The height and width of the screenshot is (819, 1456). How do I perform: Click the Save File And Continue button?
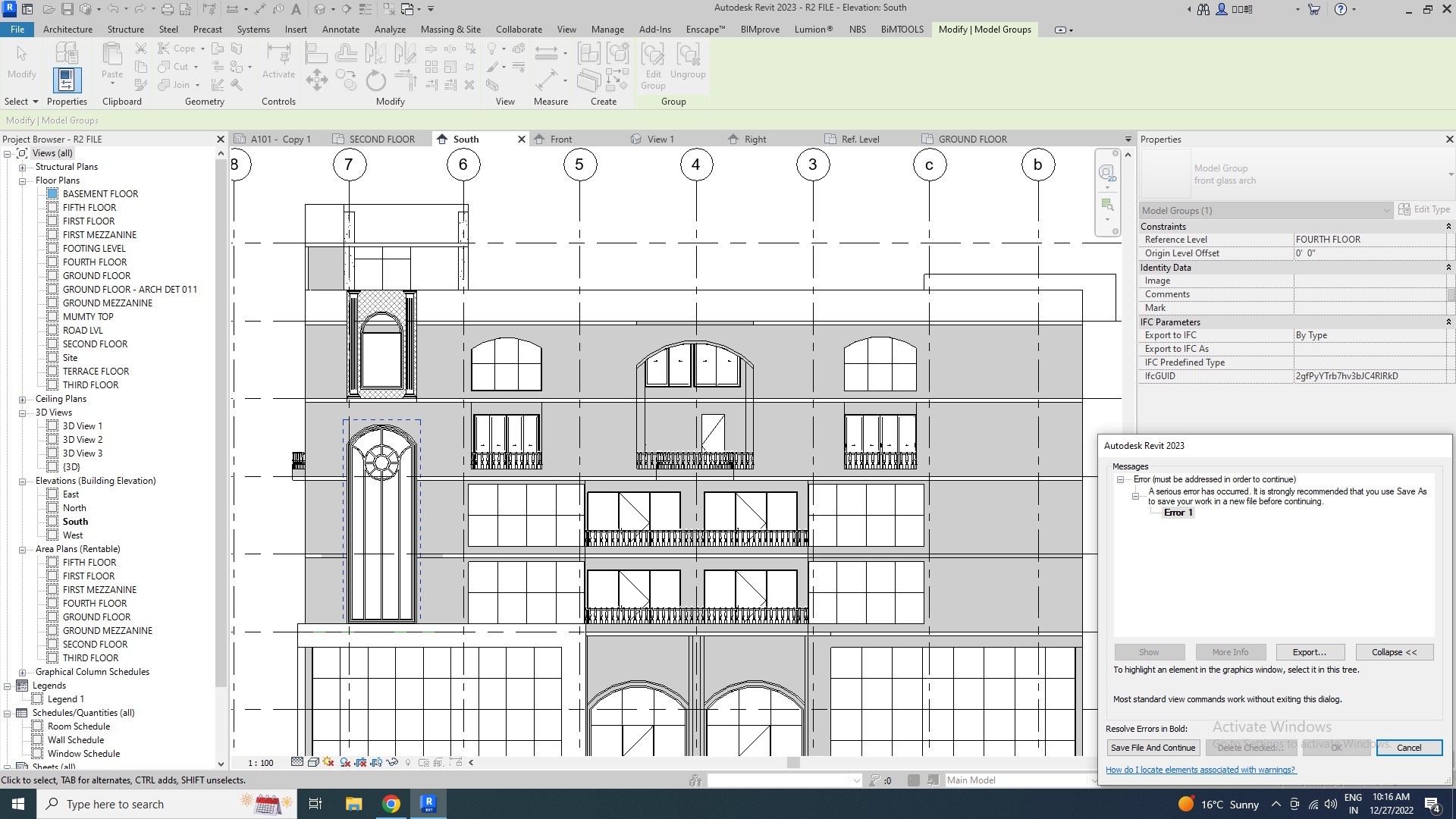(x=1153, y=747)
